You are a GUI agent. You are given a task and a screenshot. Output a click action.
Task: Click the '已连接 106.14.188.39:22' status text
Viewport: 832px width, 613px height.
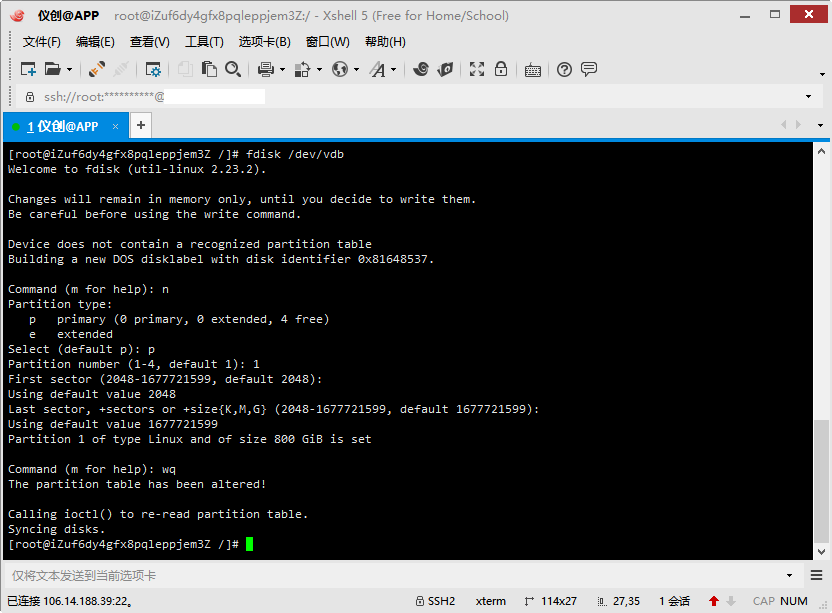[x=70, y=601]
